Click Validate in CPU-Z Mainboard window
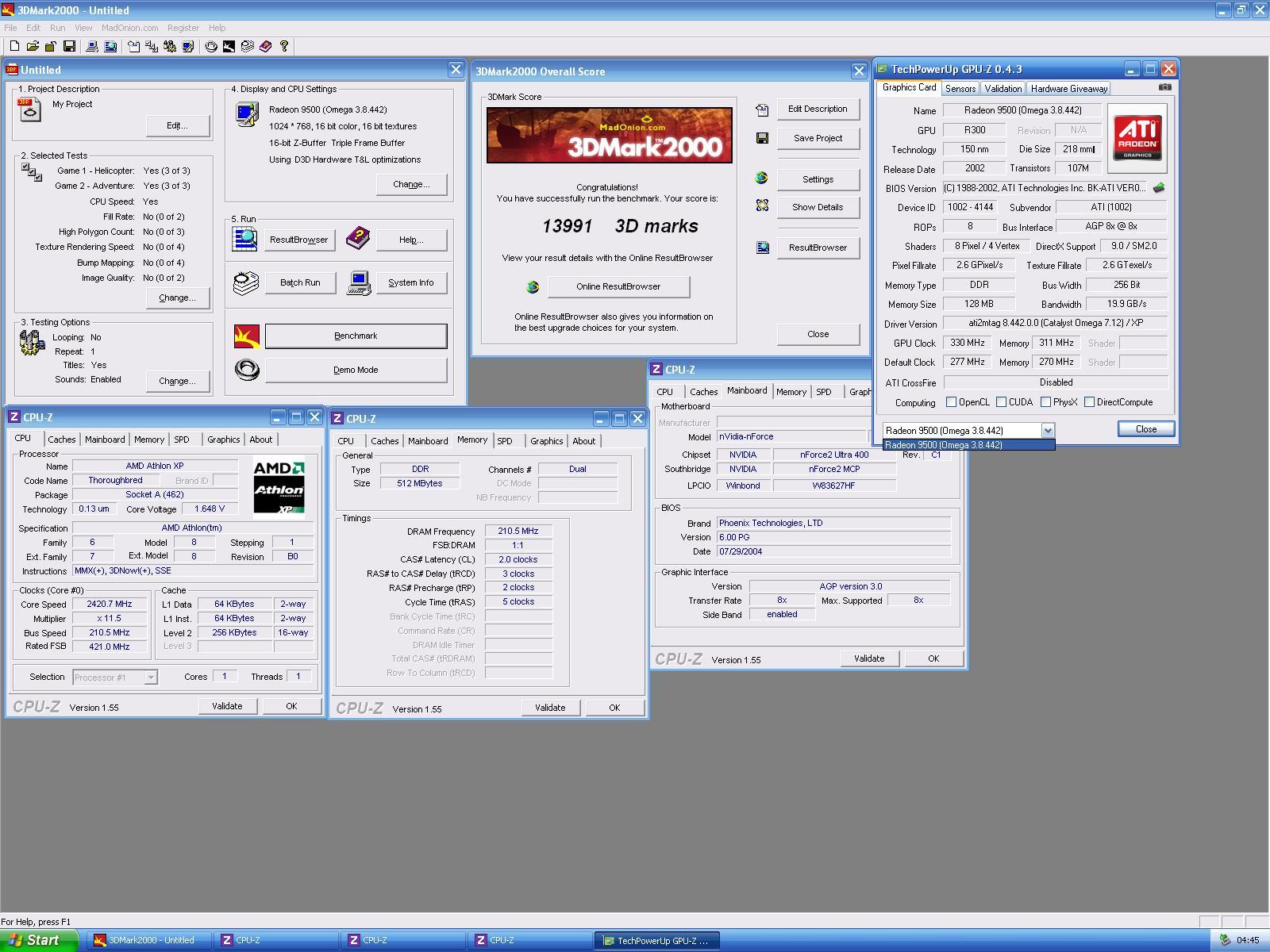 [x=869, y=658]
